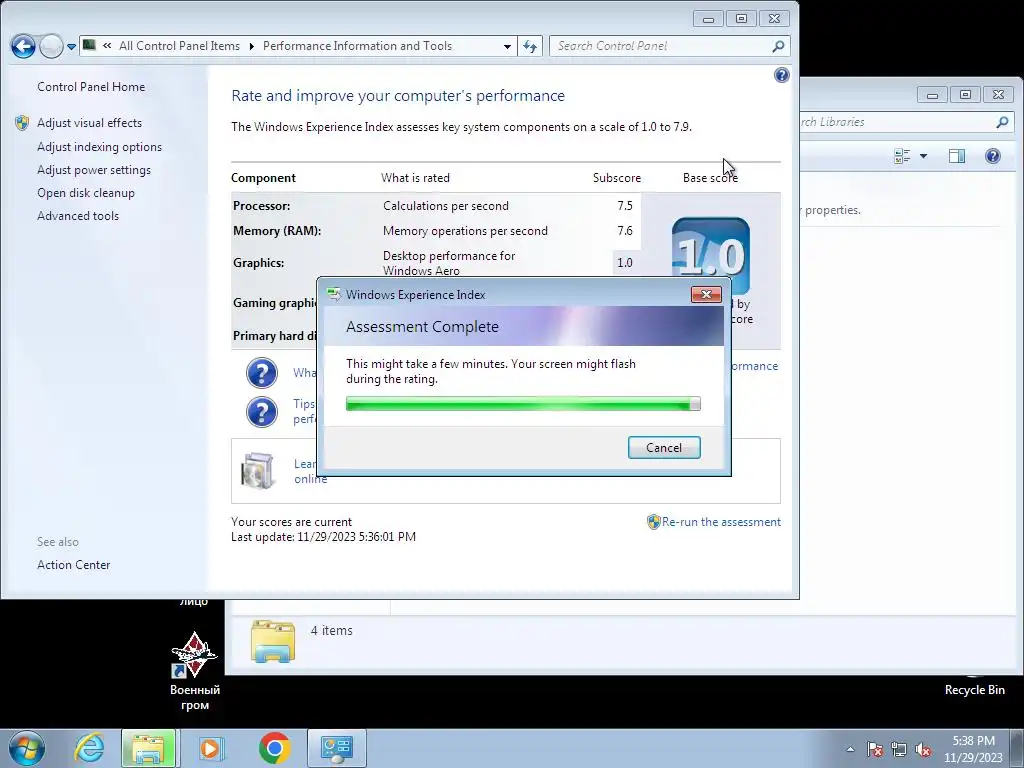Select the Recycle Bin desktop label
This screenshot has height=768, width=1024.
[x=974, y=690]
